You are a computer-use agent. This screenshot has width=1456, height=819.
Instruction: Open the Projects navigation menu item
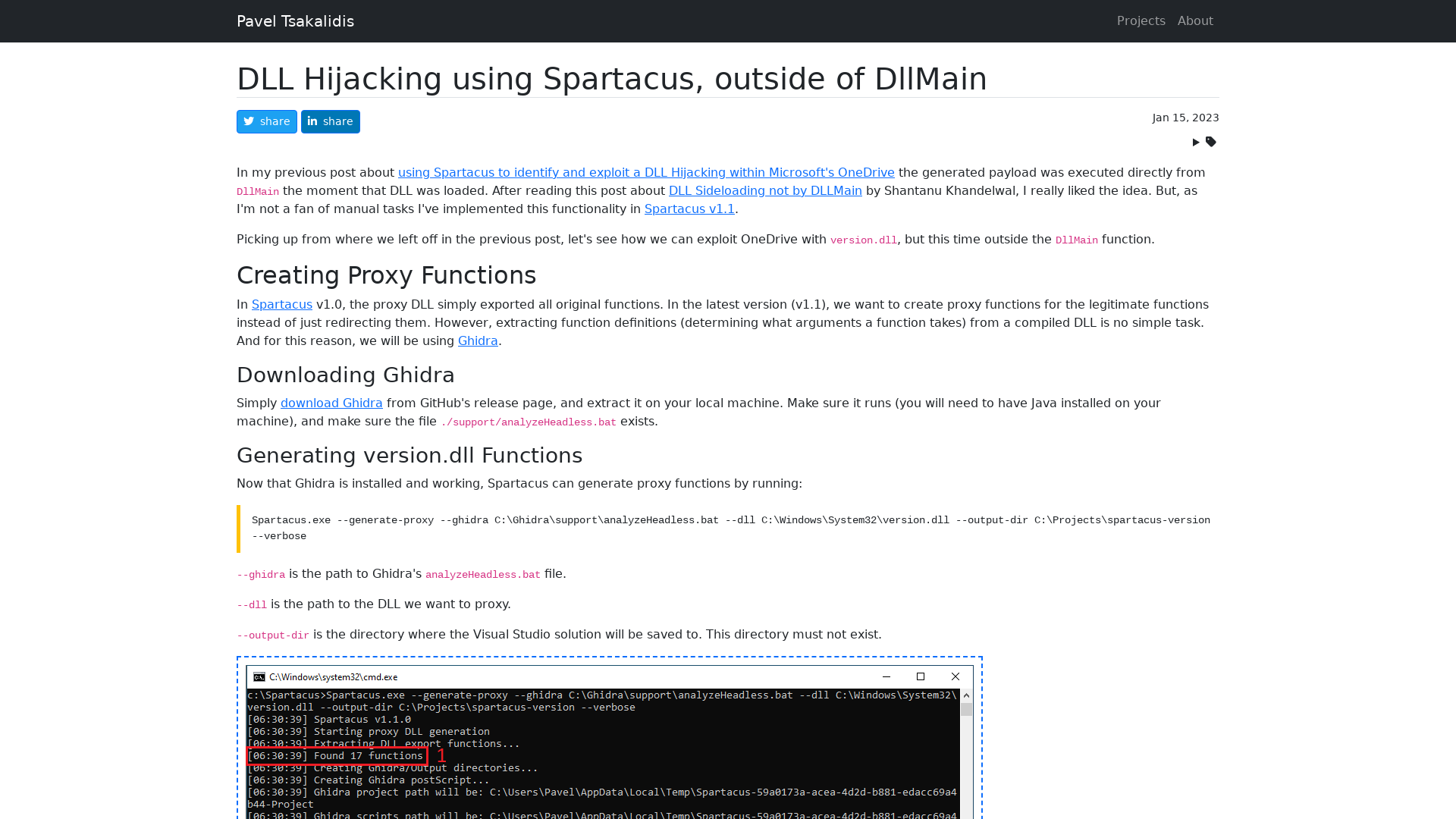click(1141, 21)
